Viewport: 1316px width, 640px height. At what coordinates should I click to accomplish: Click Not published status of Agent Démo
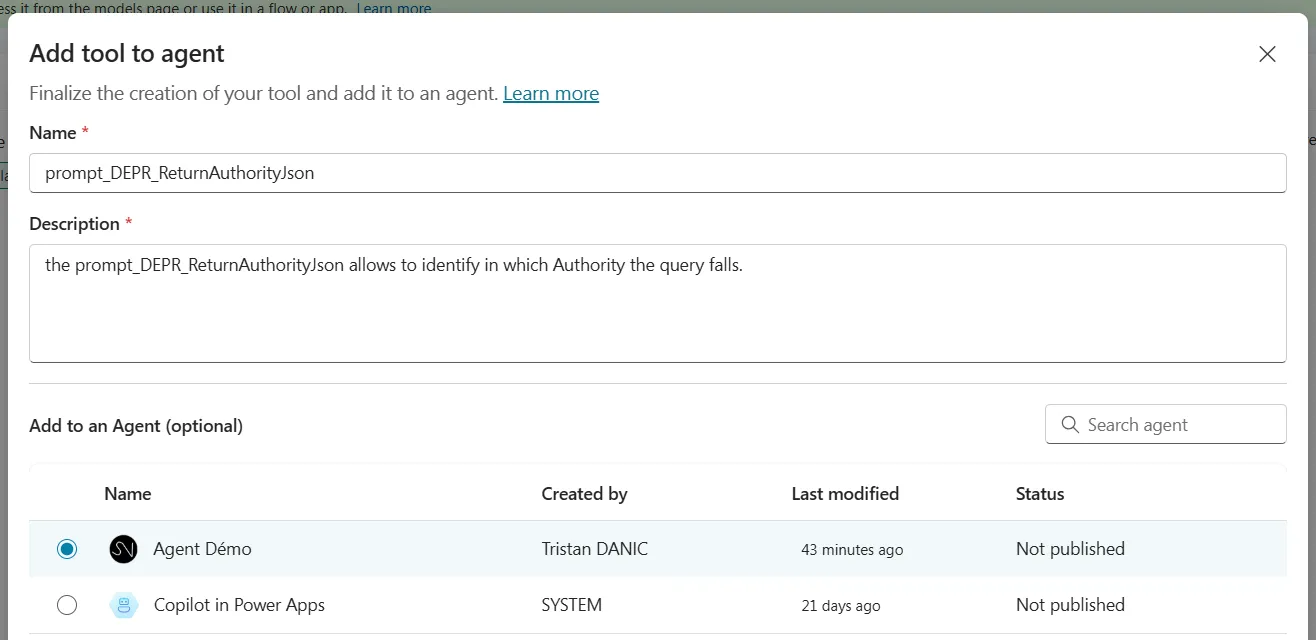(x=1070, y=549)
